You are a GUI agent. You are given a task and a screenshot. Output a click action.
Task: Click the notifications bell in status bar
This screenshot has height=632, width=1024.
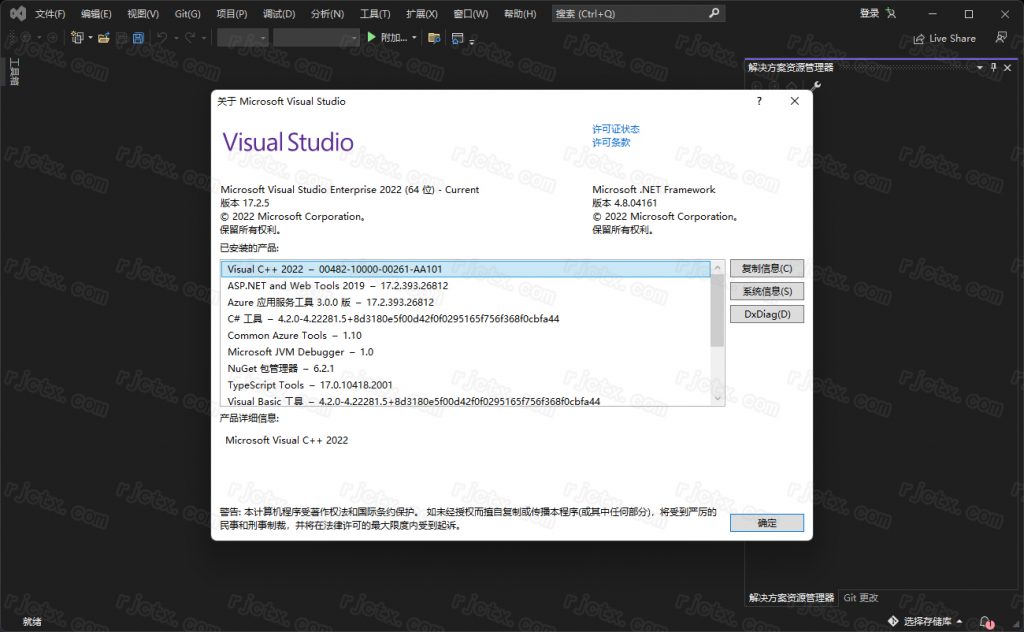coord(985,622)
